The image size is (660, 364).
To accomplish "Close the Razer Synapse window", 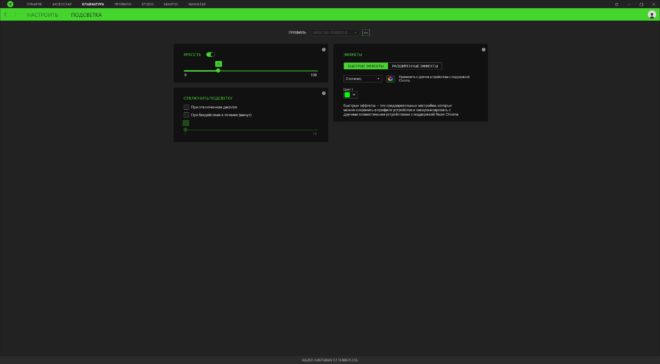I will coord(653,4).
